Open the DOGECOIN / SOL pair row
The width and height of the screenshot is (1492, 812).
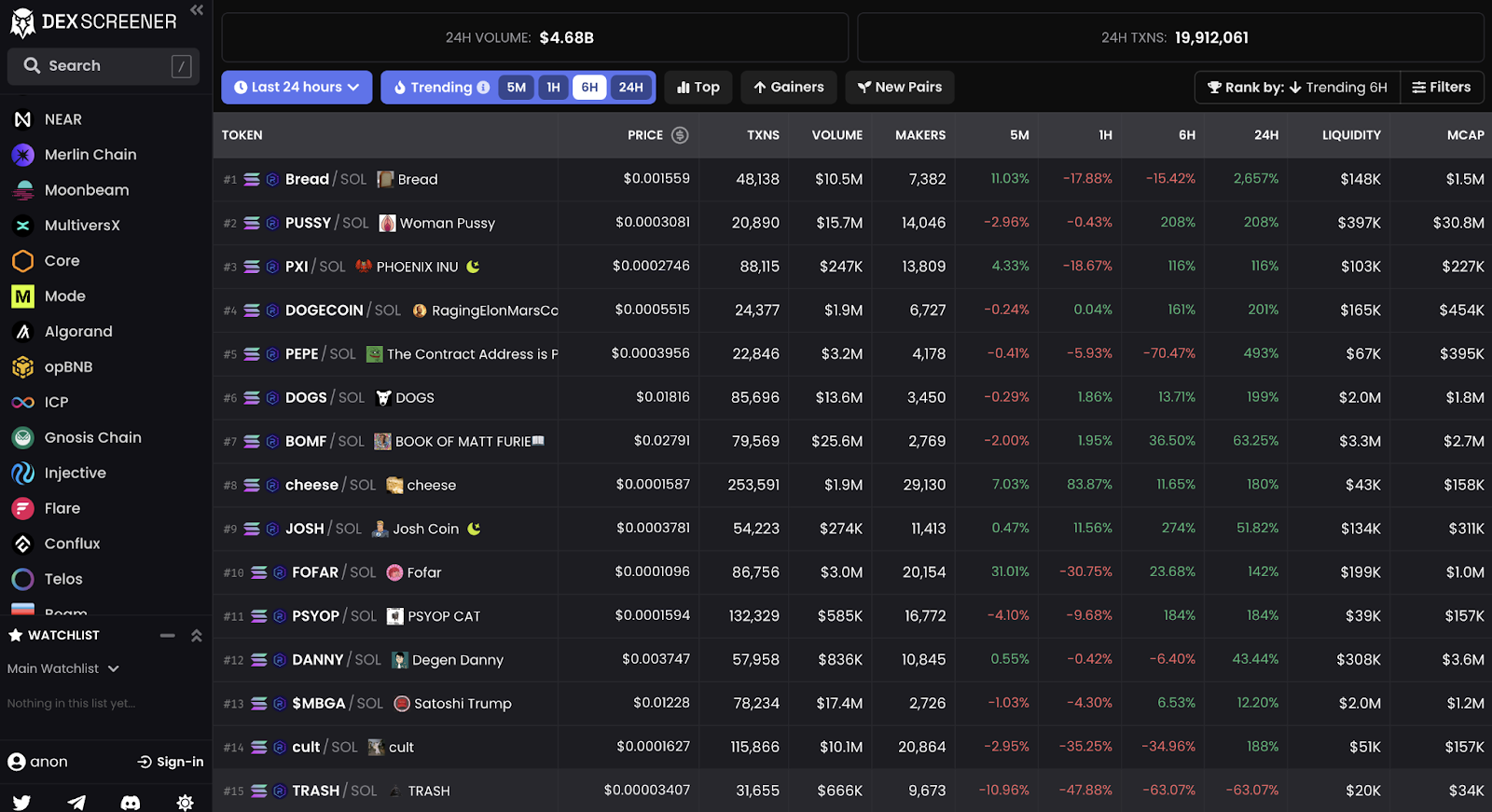tap(852, 310)
